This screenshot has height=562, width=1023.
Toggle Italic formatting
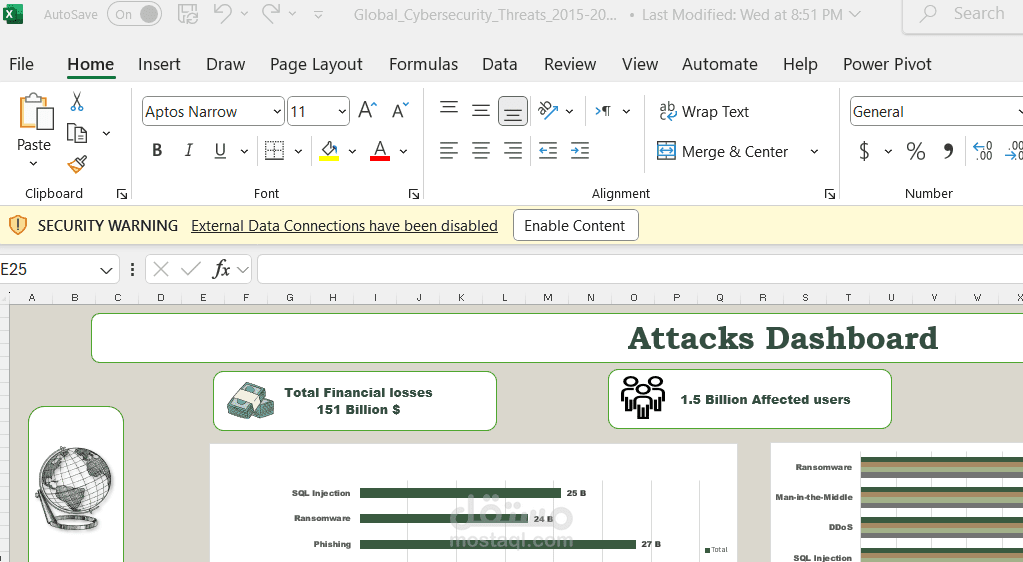189,151
